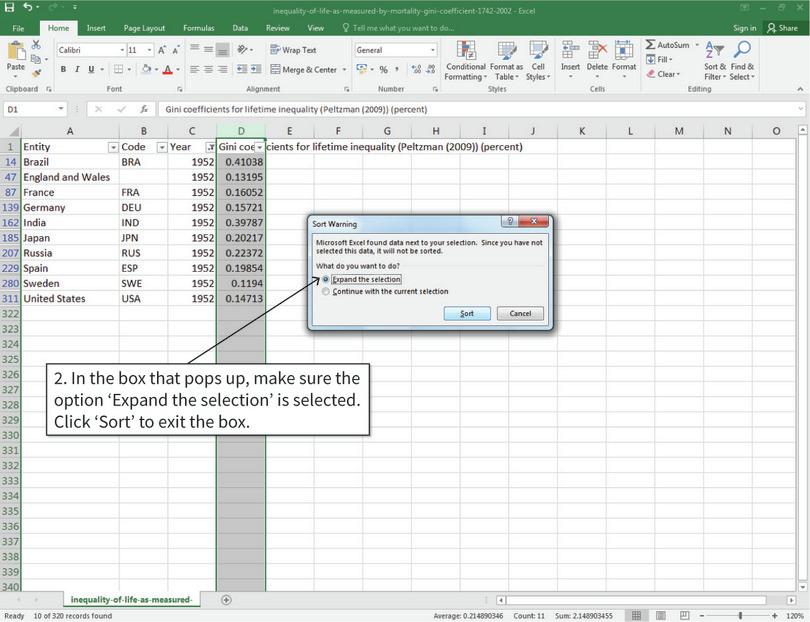Toggle bold formatting in the Font group
The height and width of the screenshot is (622, 810).
(62, 69)
